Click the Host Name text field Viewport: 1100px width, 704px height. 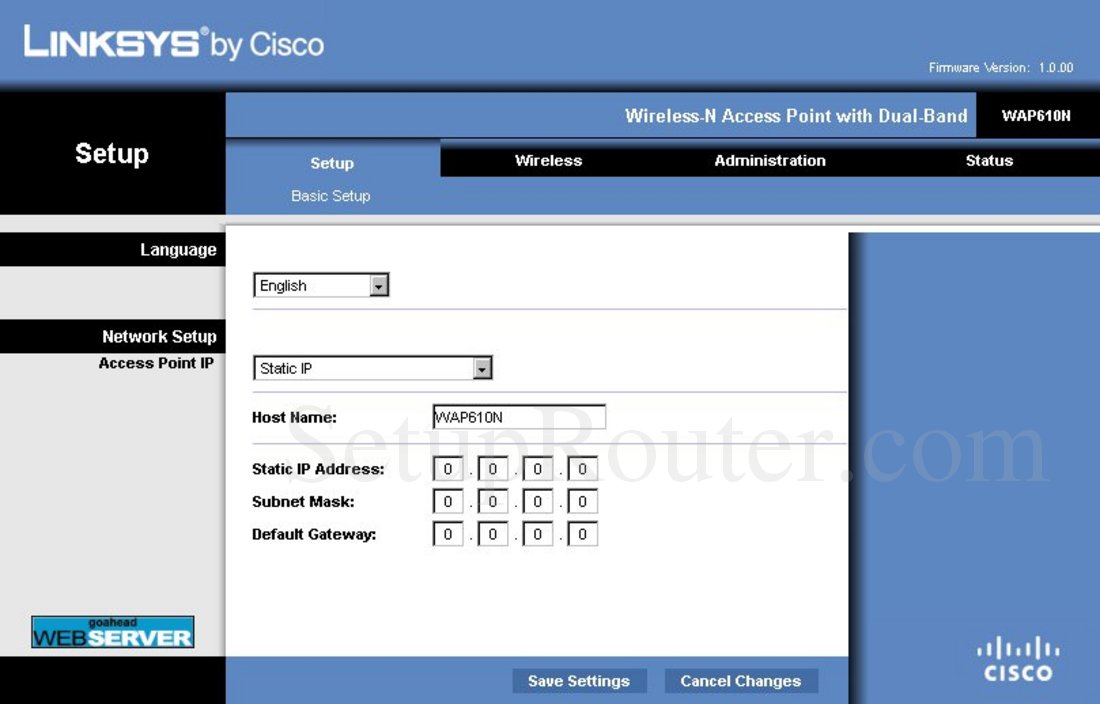tap(519, 416)
